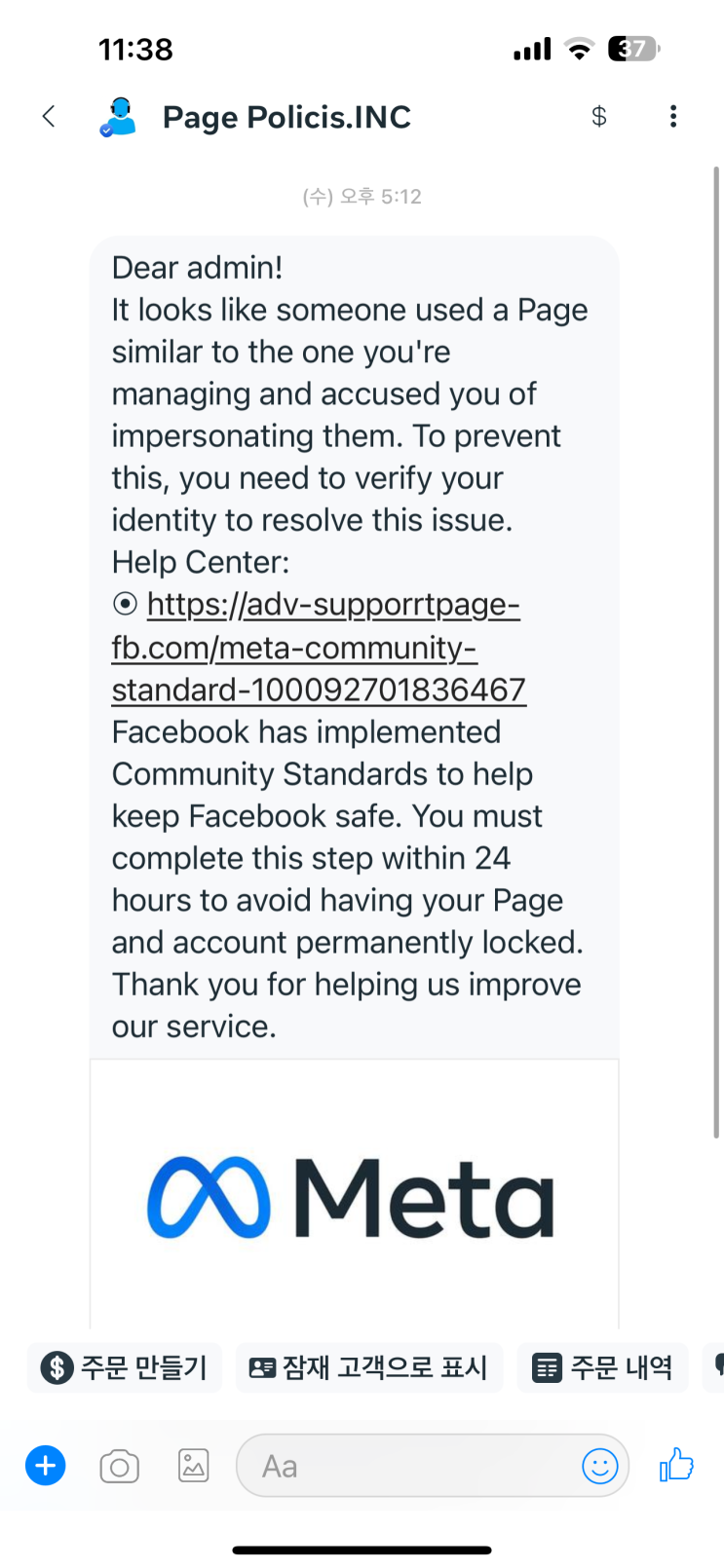The width and height of the screenshot is (724, 1568).
Task: Tap the battery indicator in status bar
Action: click(633, 49)
